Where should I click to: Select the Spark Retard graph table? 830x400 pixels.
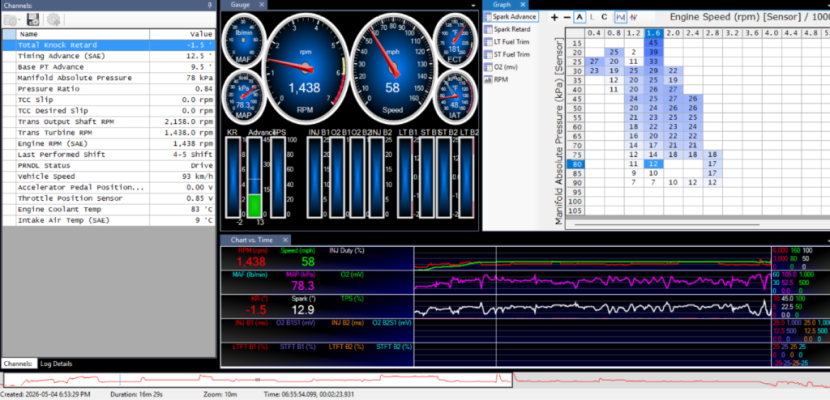[508, 30]
